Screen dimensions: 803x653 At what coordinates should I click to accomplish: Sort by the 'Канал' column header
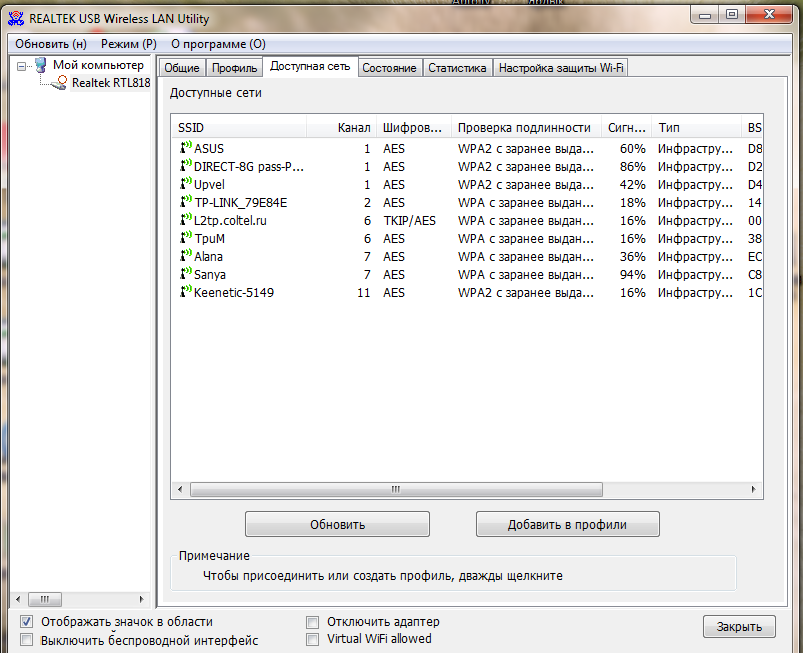pos(342,128)
